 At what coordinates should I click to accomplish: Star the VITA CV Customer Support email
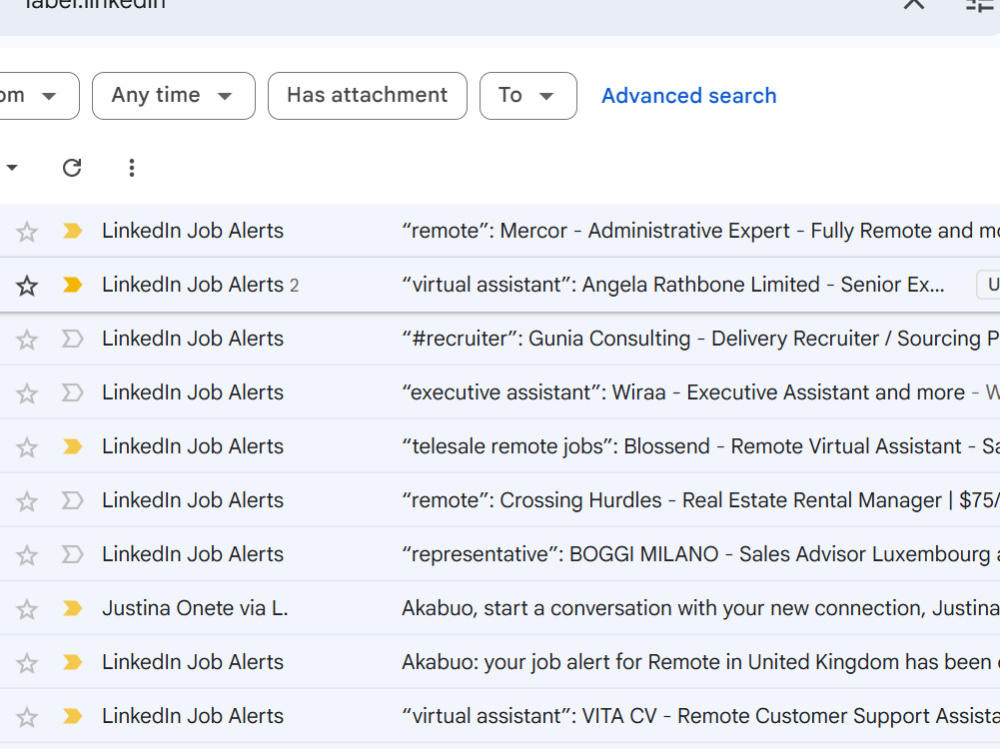pos(27,717)
